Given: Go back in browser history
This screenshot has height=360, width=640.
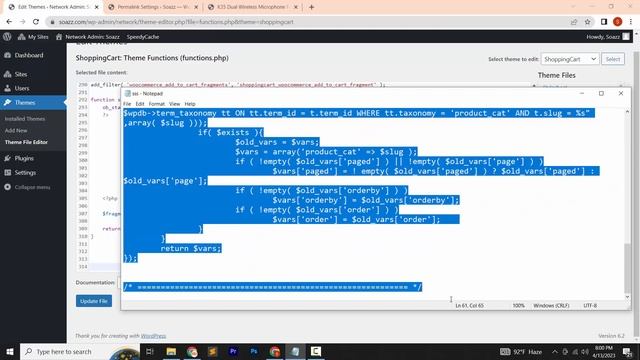Looking at the screenshot, I should pos(9,22).
